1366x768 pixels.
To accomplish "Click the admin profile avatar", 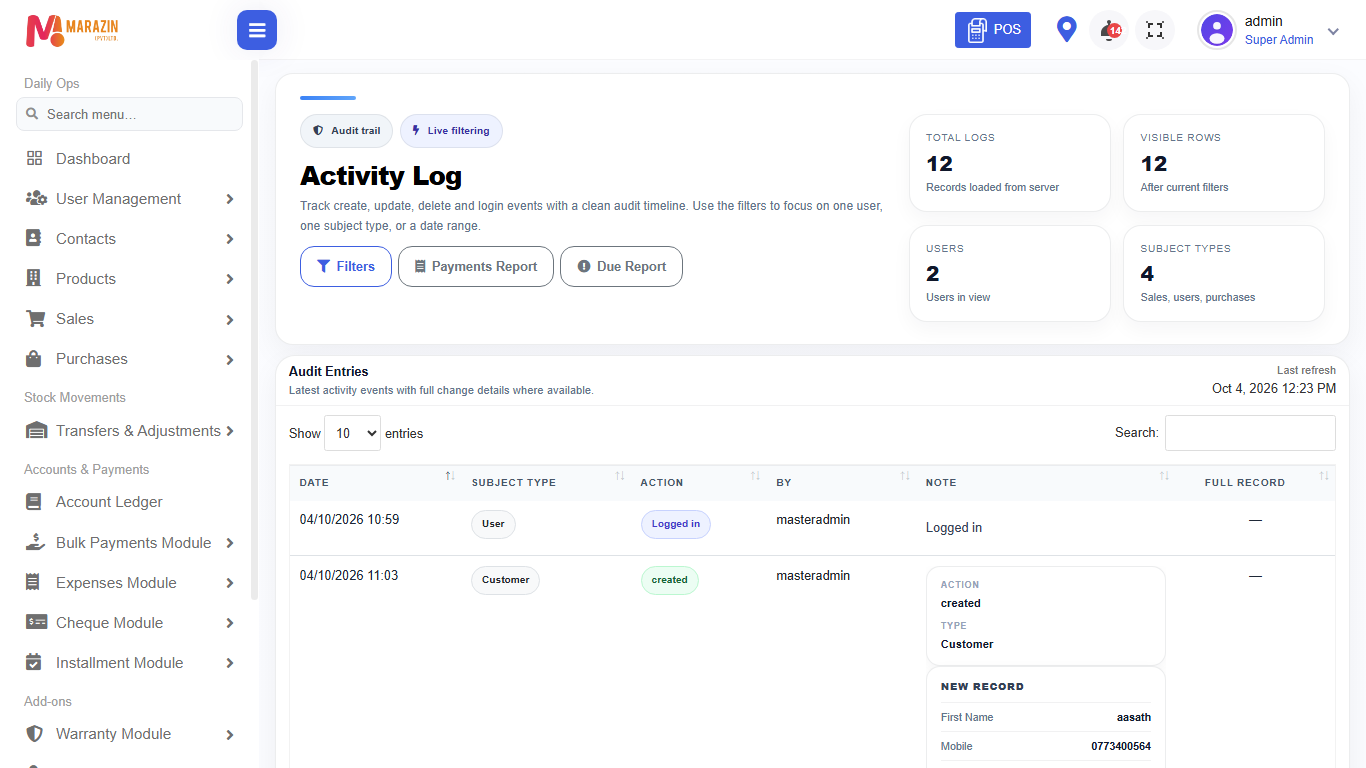I will coord(1217,30).
